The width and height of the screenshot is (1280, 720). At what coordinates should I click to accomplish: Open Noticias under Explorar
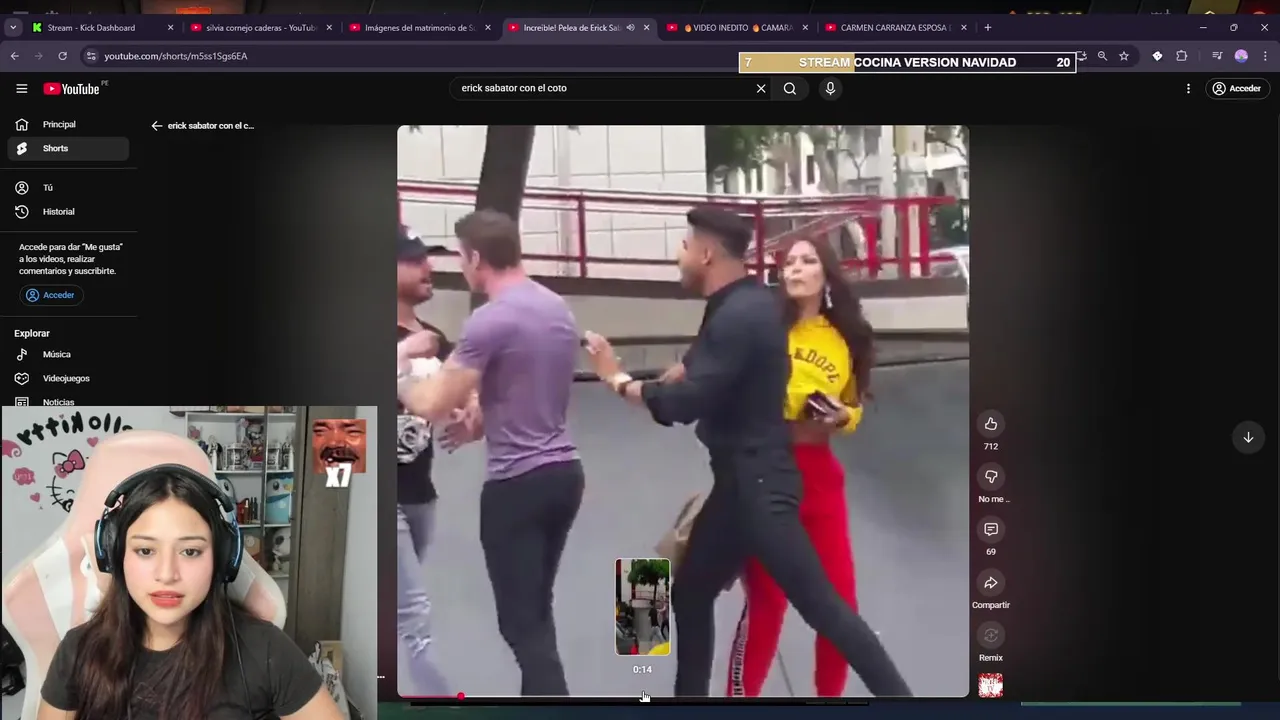68,401
